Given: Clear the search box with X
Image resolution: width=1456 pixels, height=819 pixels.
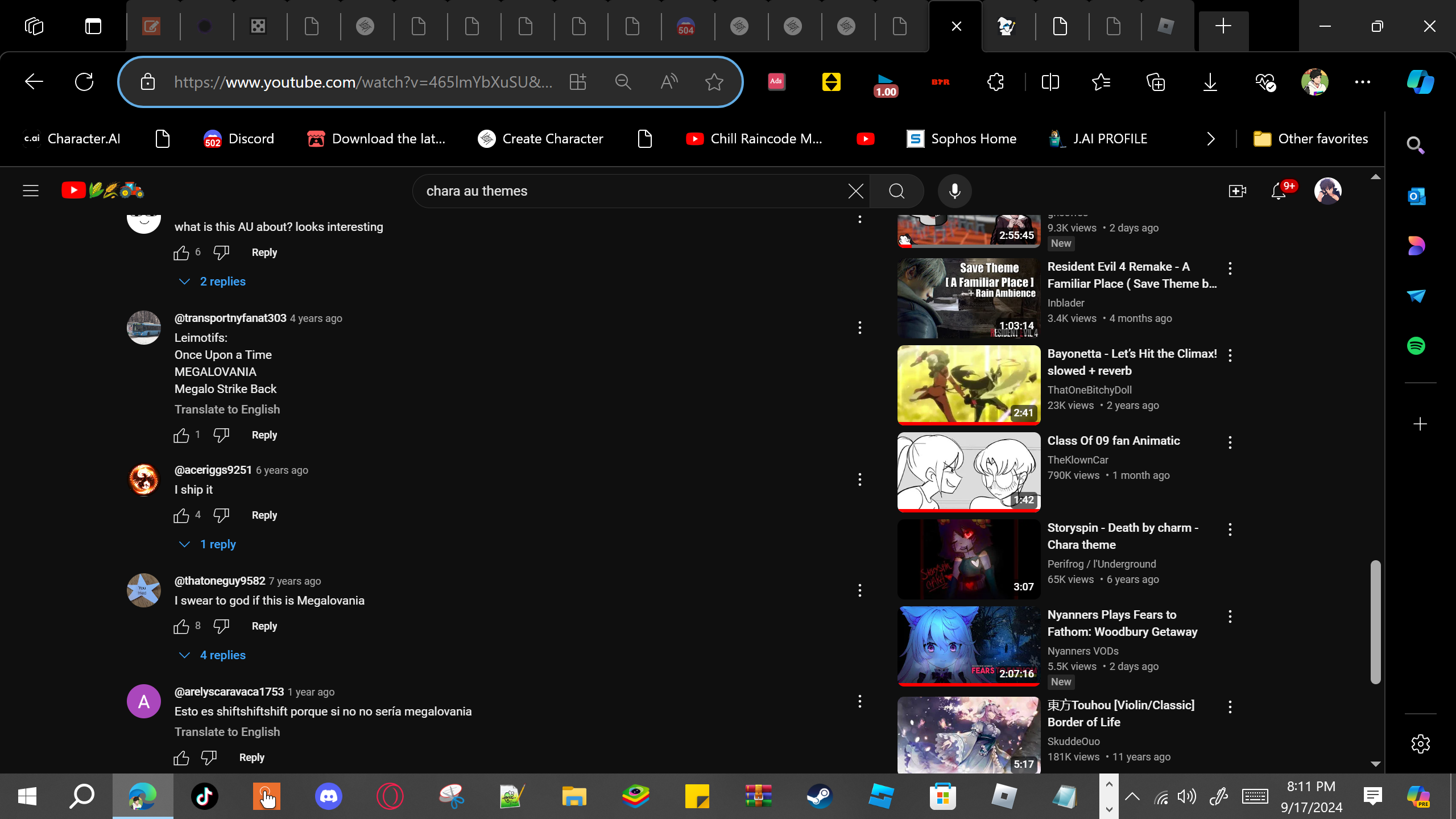Looking at the screenshot, I should coord(855,191).
